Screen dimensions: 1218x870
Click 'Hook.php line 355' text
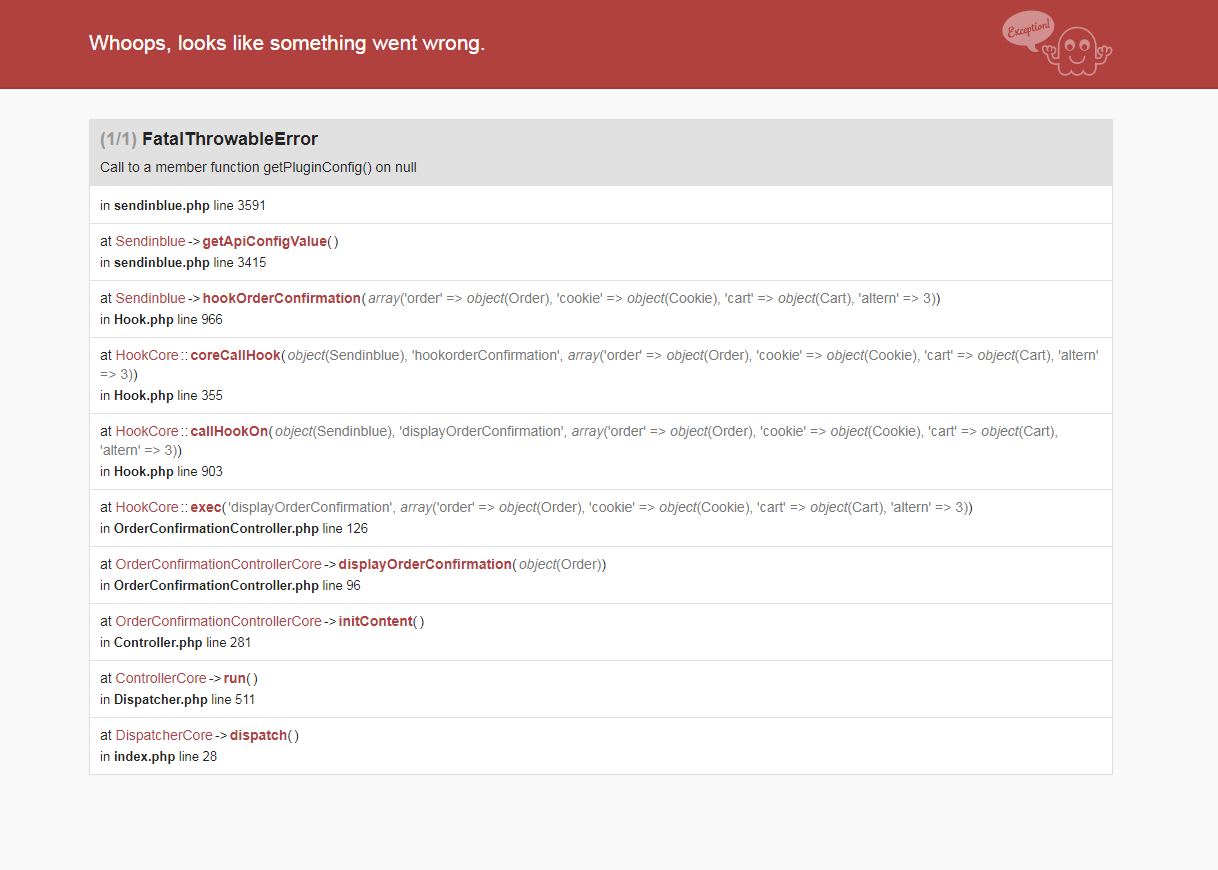click(168, 396)
